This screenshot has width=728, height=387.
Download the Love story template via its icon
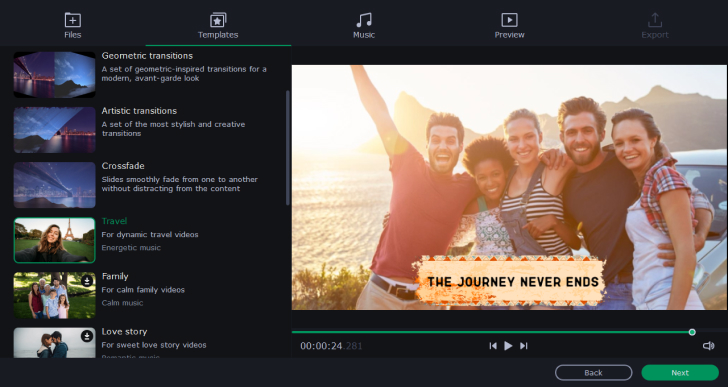tap(87, 336)
